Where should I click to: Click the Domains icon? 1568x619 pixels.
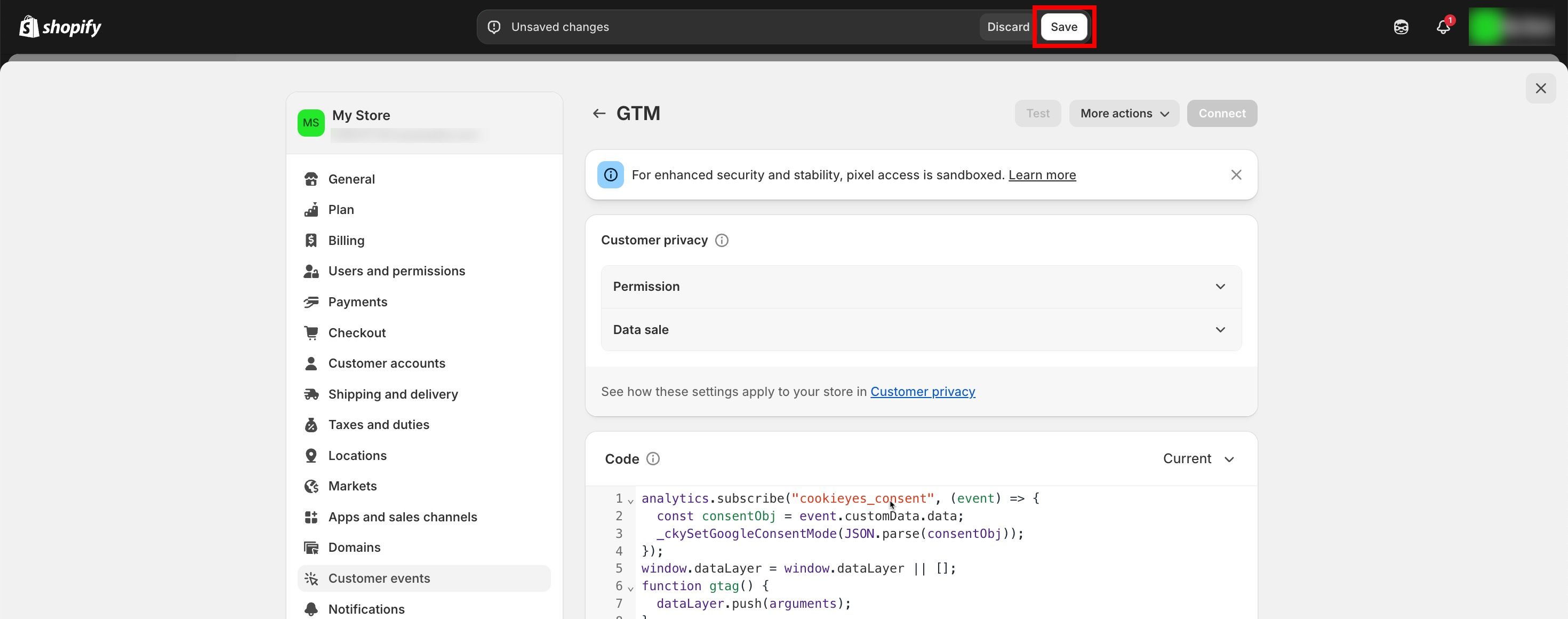pyautogui.click(x=311, y=547)
